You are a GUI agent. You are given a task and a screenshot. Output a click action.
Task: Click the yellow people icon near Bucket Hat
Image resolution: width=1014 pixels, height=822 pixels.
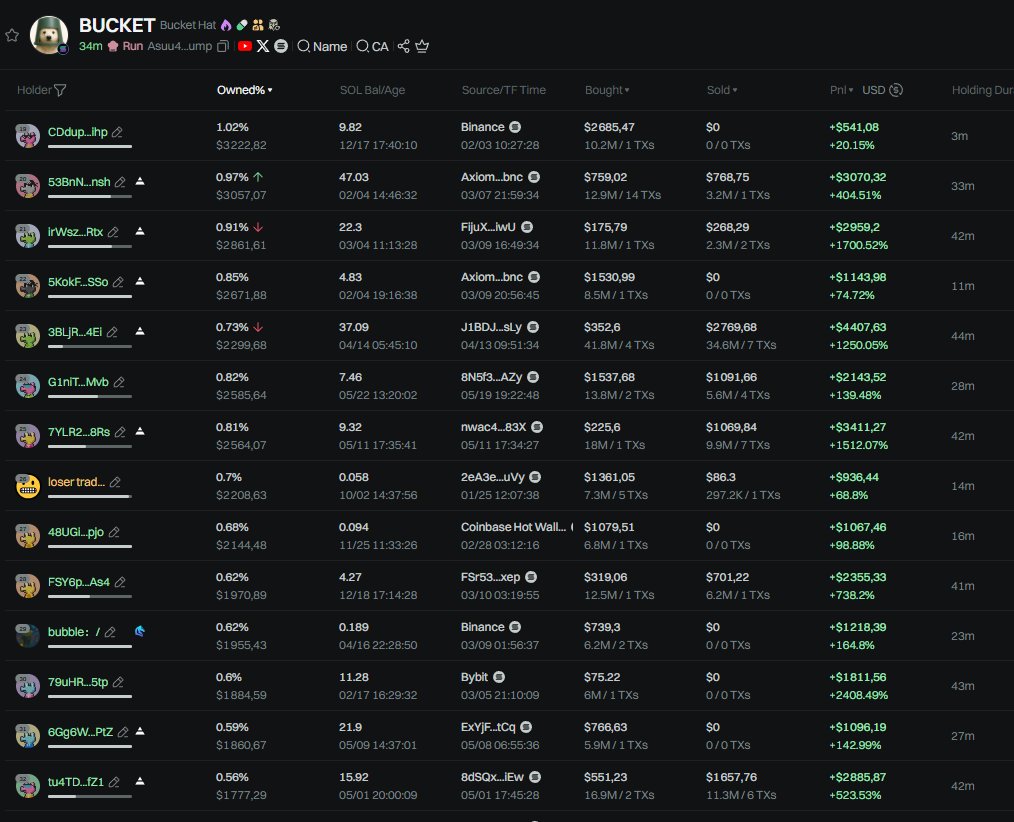pyautogui.click(x=258, y=25)
